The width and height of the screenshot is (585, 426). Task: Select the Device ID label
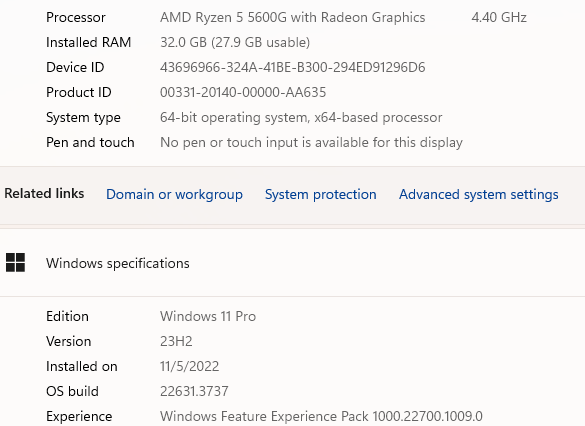pos(75,68)
